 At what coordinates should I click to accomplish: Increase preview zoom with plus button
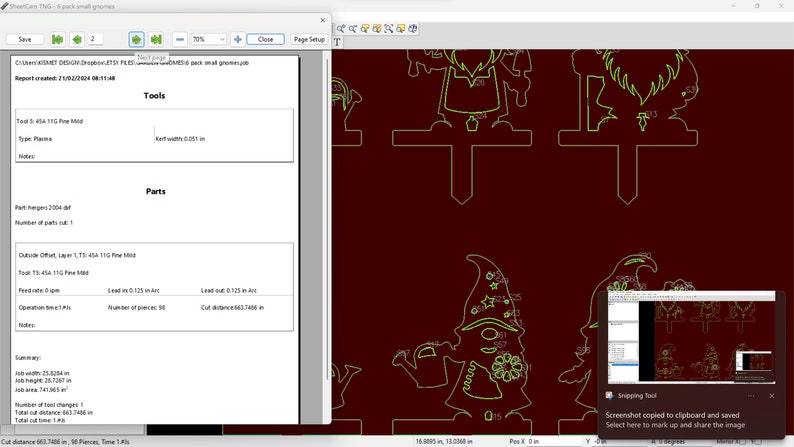point(237,39)
